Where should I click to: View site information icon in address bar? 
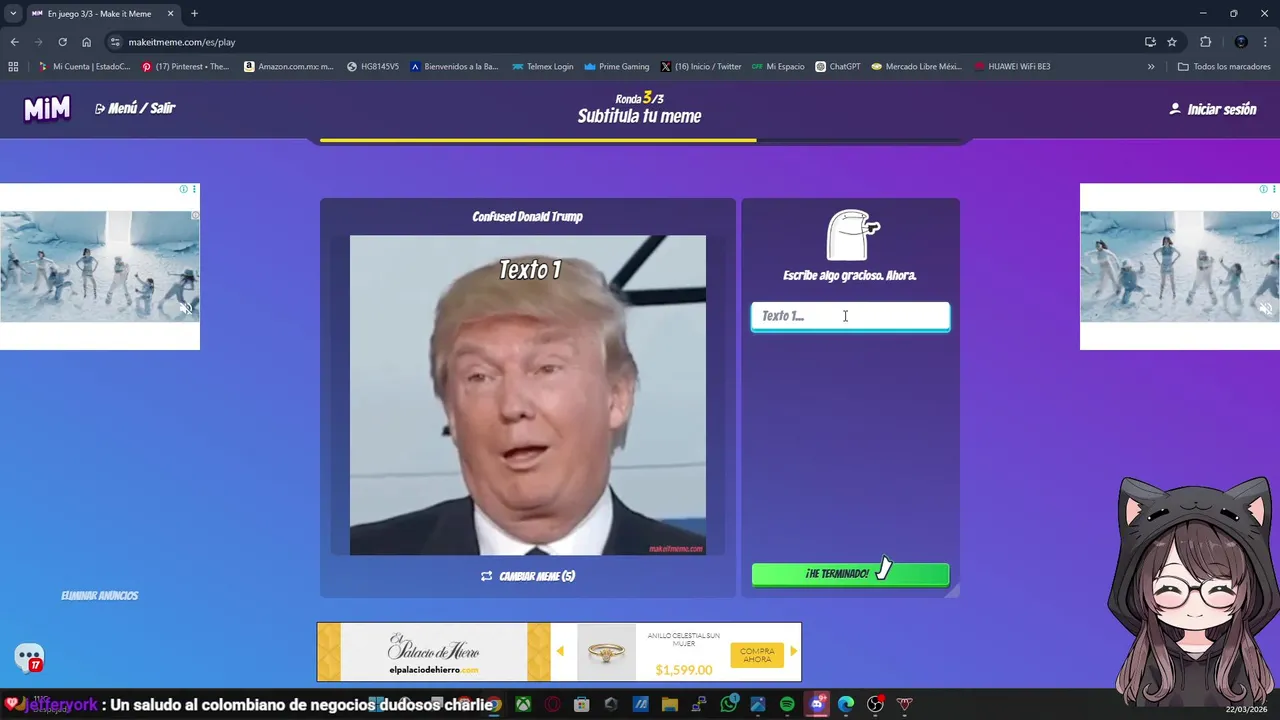pos(115,42)
